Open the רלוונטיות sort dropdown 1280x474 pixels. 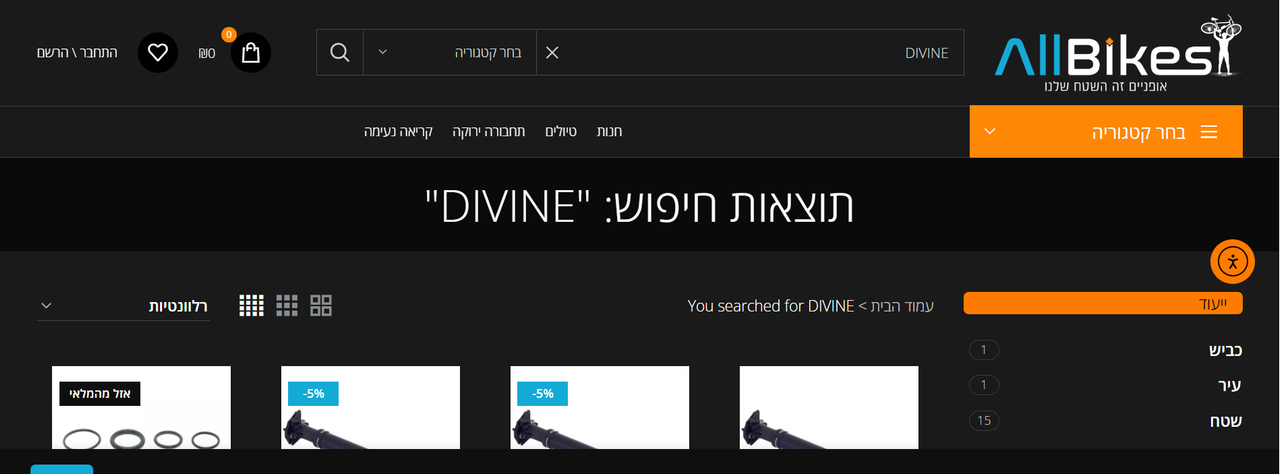coord(124,306)
